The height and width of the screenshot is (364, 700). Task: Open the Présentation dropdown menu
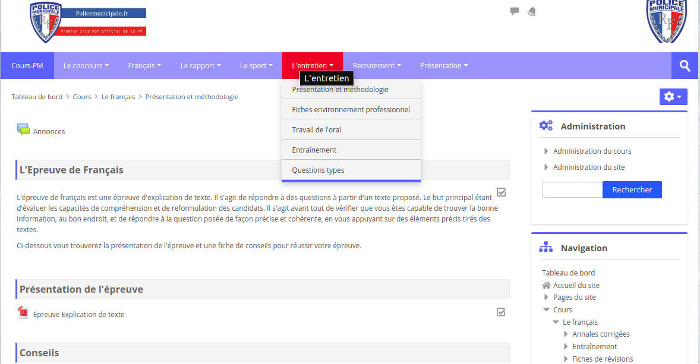444,66
